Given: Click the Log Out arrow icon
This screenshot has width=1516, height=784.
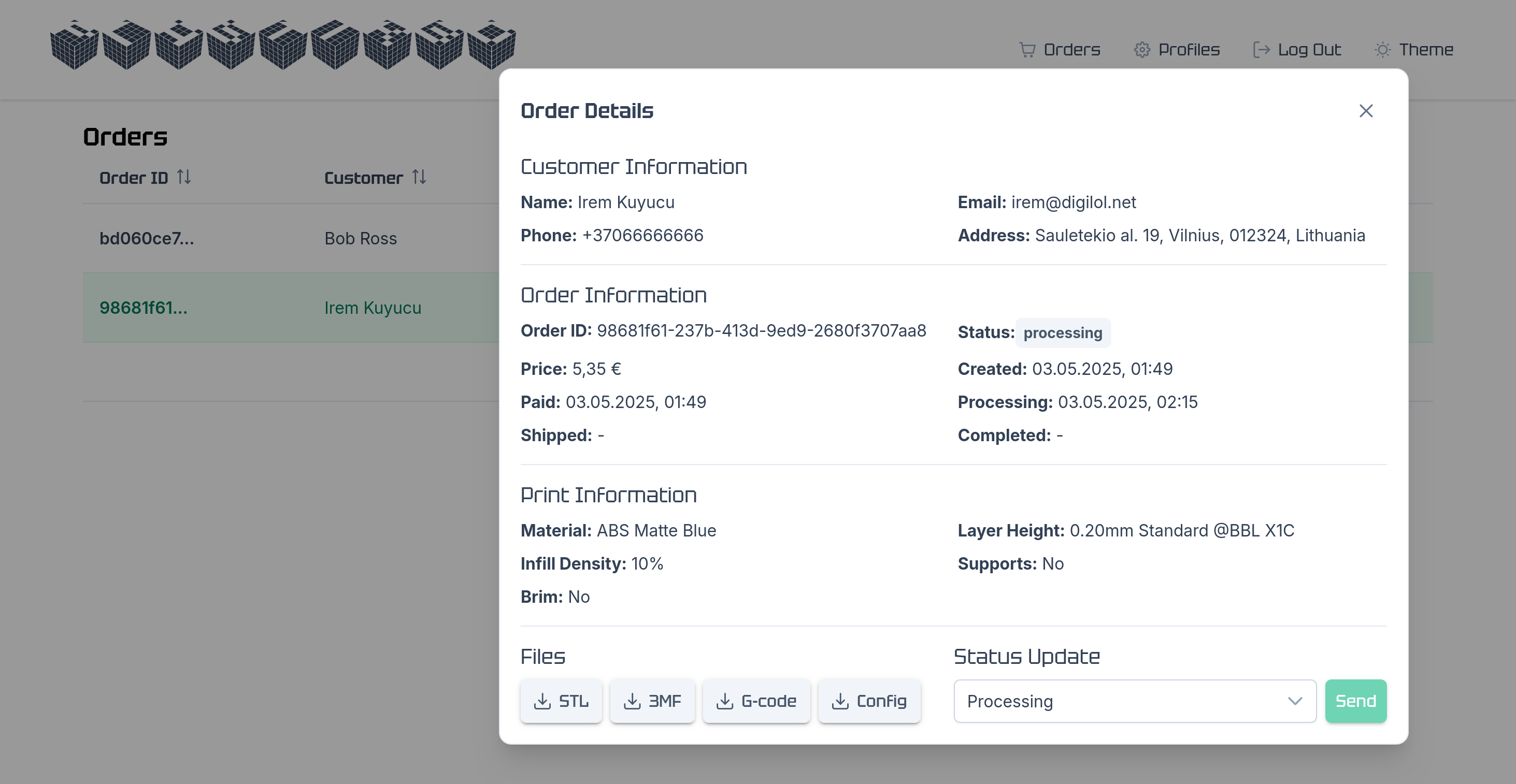Looking at the screenshot, I should [1261, 50].
